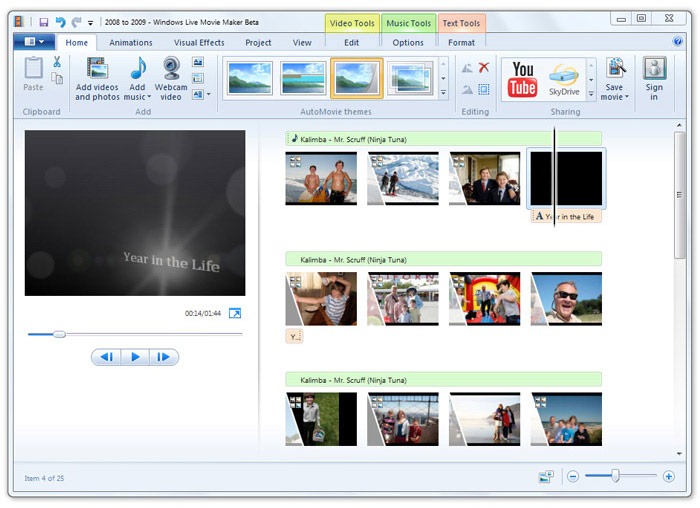Open the Visual Effects tab
This screenshot has height=508, width=700.
pyautogui.click(x=199, y=42)
